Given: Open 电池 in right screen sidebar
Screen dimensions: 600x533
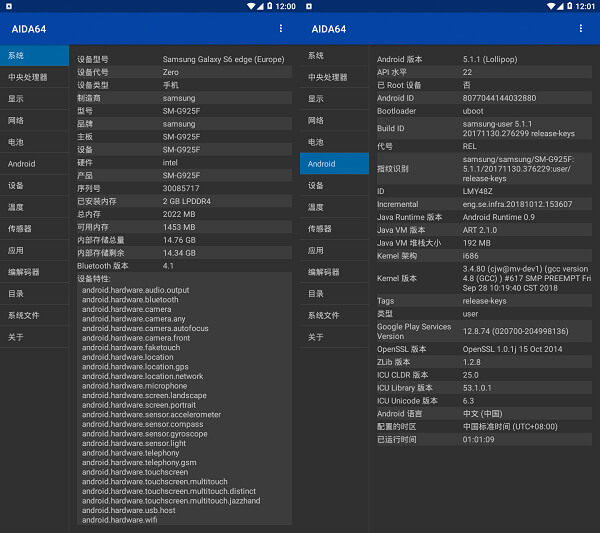Looking at the screenshot, I should pos(334,142).
